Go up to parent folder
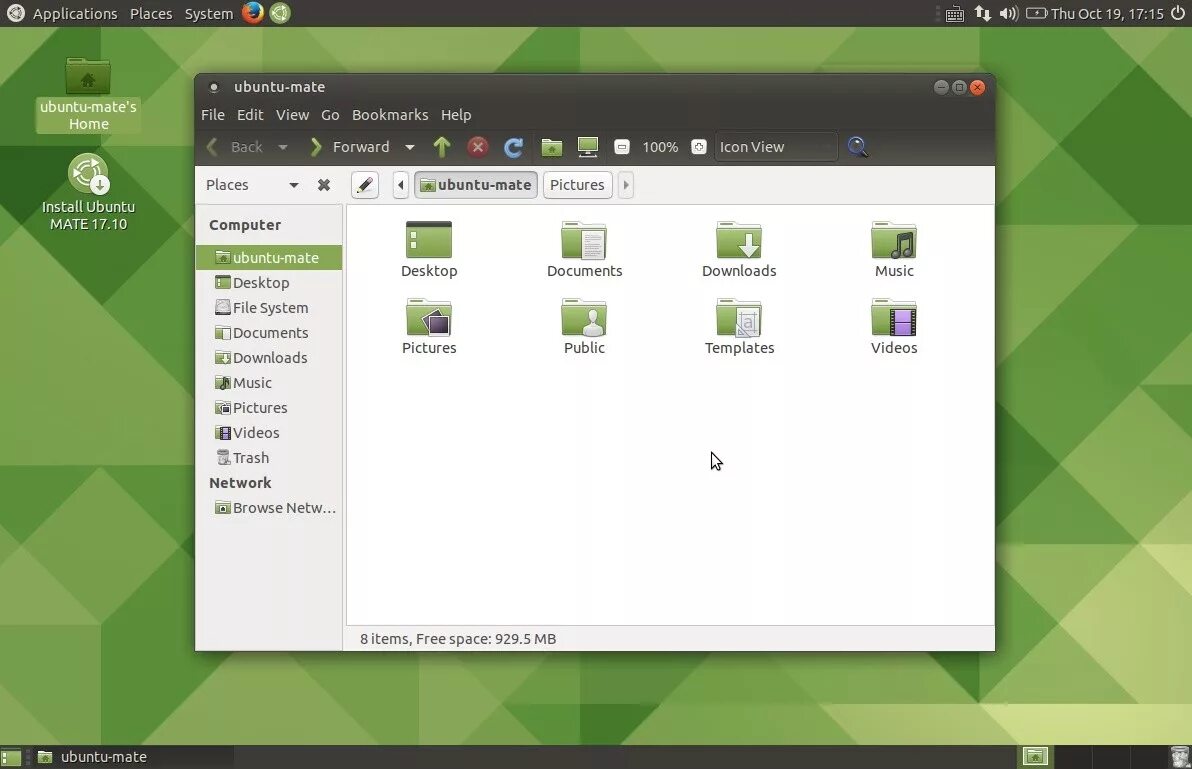Screen dimensions: 1192x769 (442, 147)
